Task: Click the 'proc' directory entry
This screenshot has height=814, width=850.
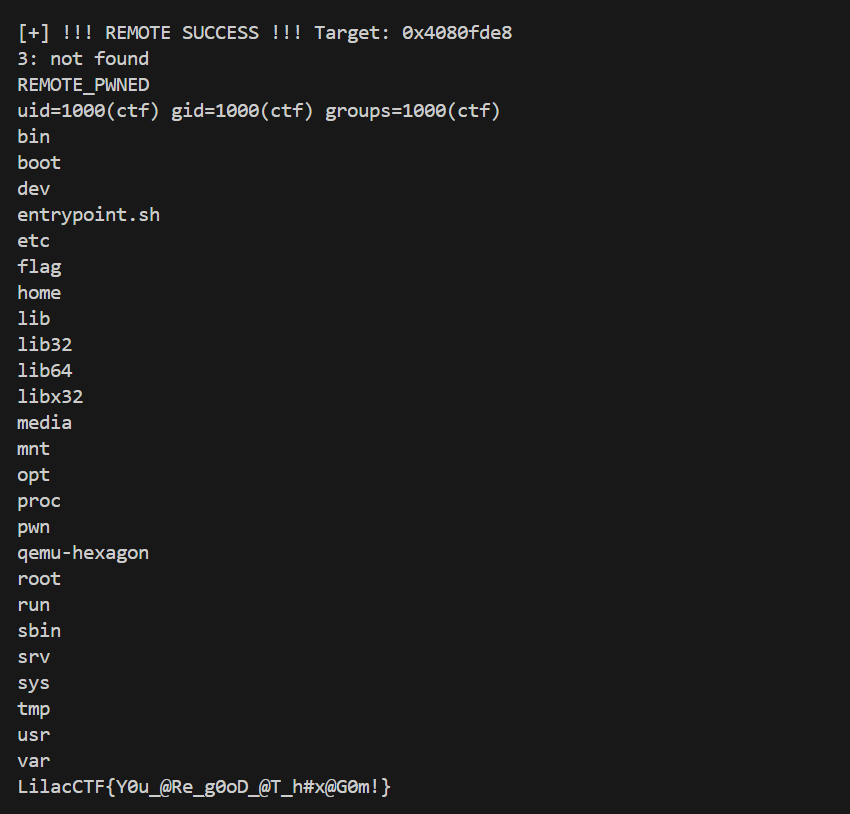Action: point(39,501)
